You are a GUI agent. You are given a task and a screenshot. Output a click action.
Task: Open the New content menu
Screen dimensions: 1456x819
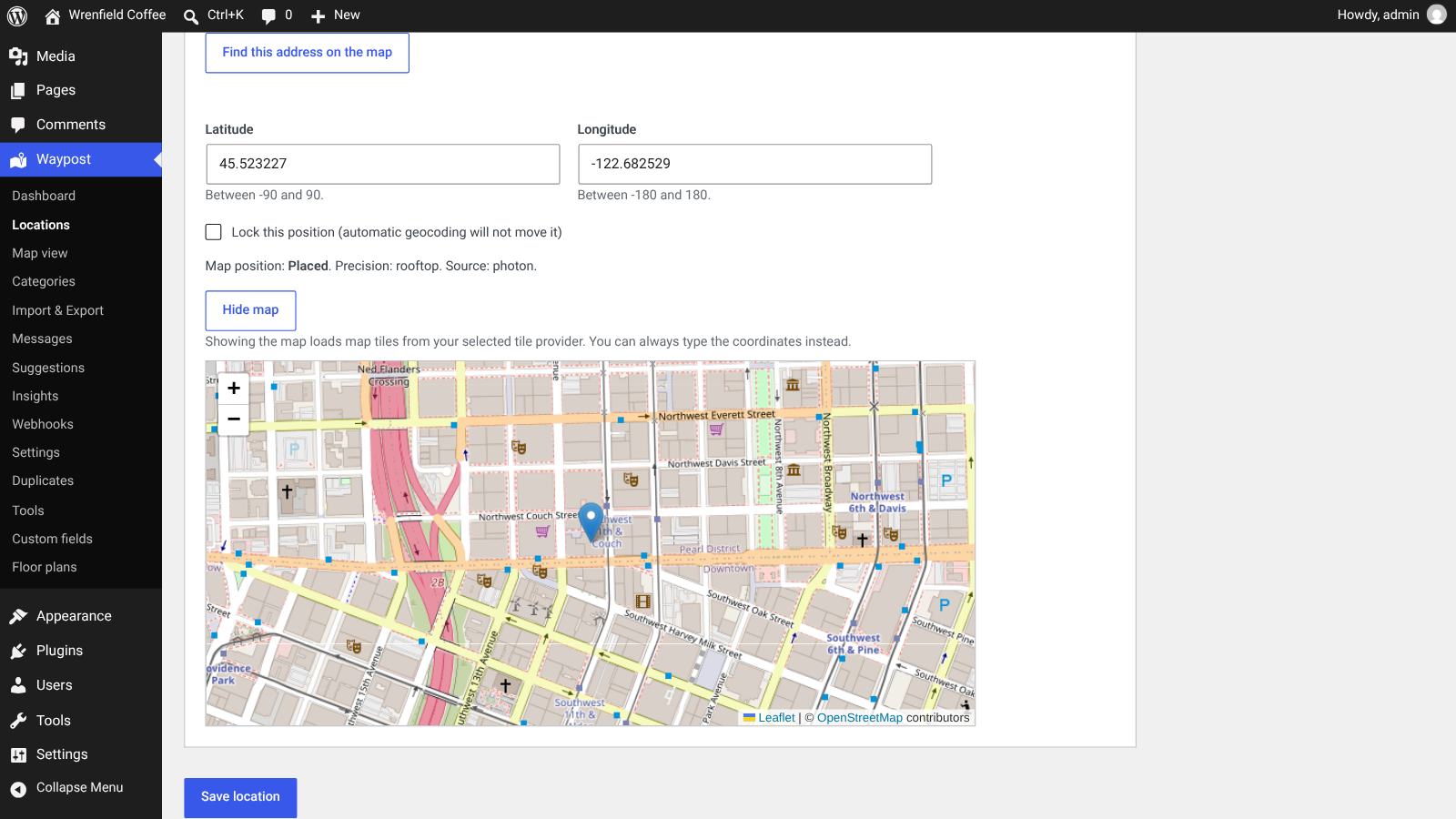[335, 15]
